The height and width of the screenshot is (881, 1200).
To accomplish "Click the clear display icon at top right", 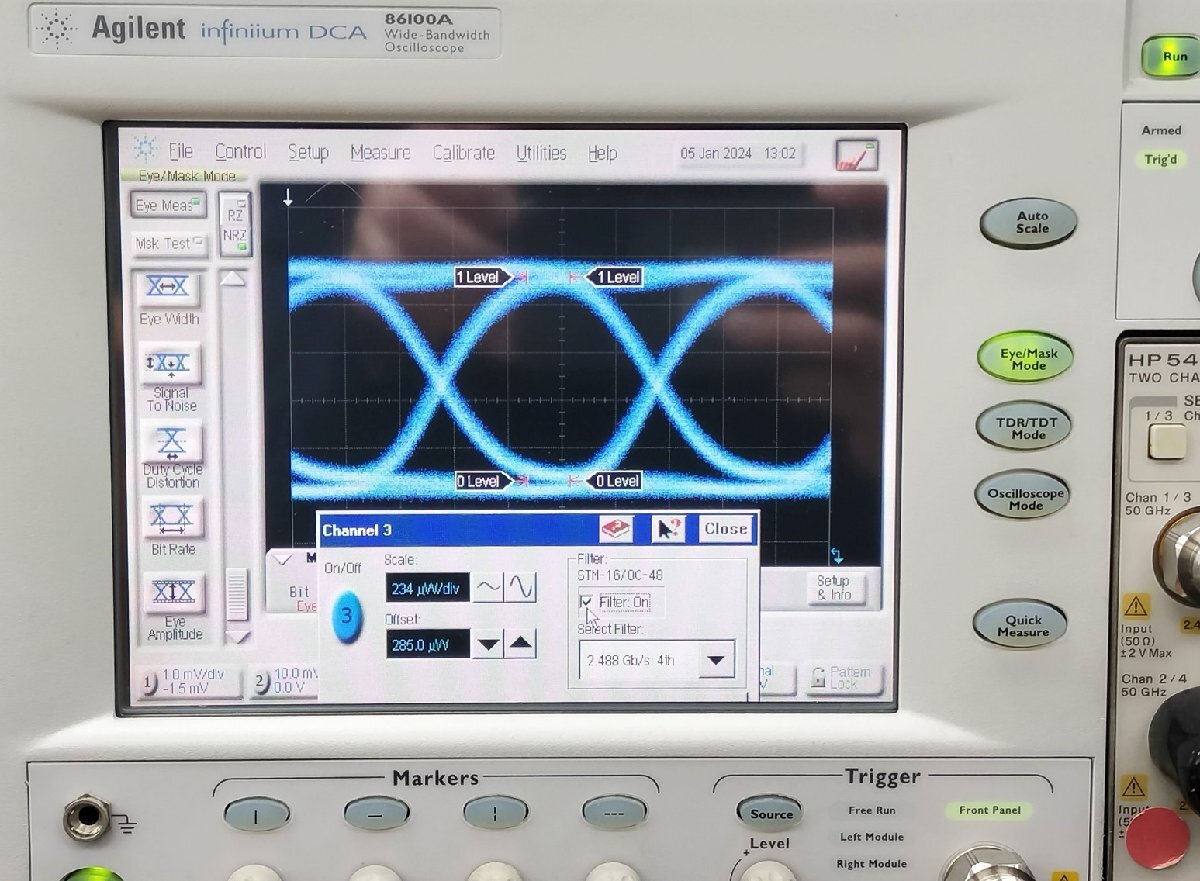I will coord(856,155).
